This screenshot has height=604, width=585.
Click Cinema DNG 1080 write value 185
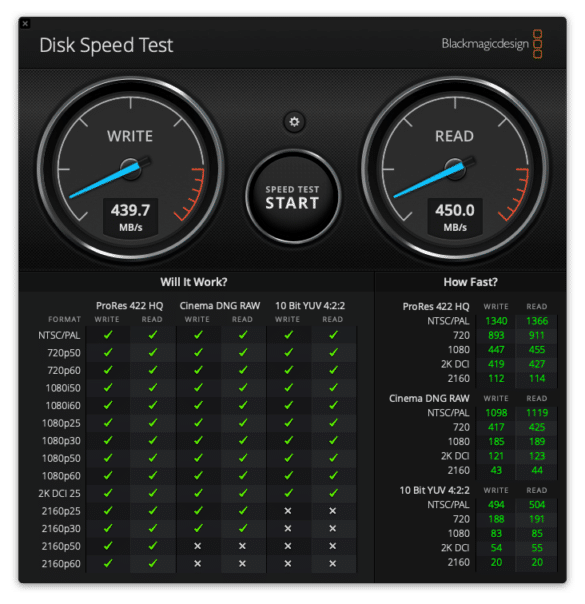(496, 441)
